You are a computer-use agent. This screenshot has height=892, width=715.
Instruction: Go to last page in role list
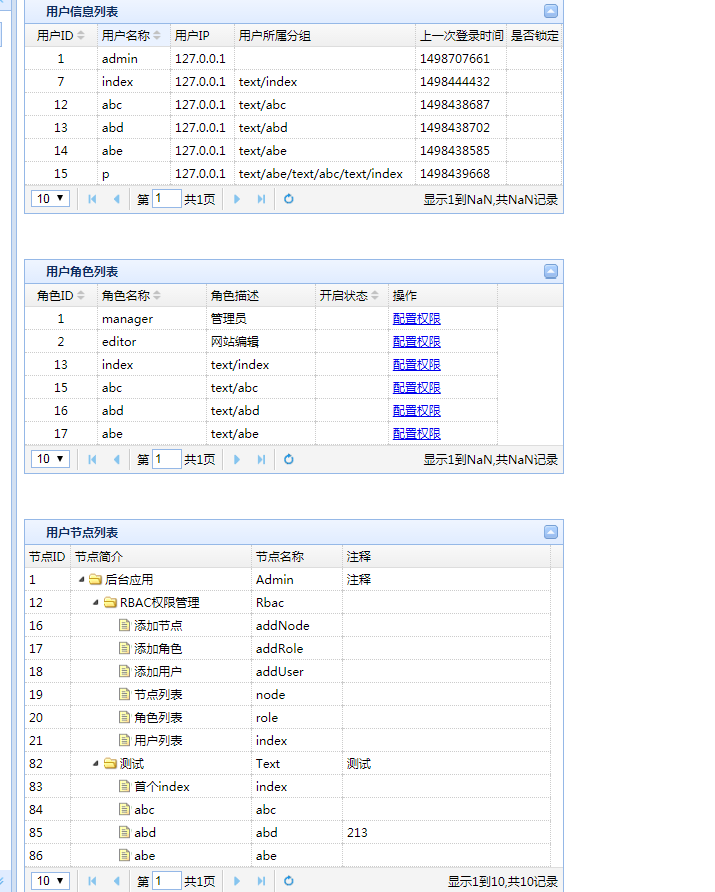click(x=261, y=459)
